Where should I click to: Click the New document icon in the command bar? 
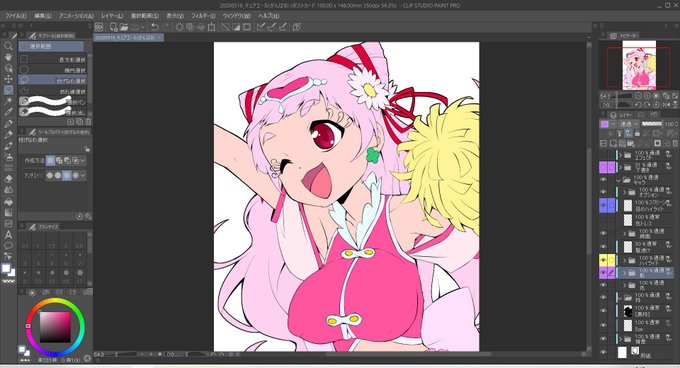tap(114, 27)
